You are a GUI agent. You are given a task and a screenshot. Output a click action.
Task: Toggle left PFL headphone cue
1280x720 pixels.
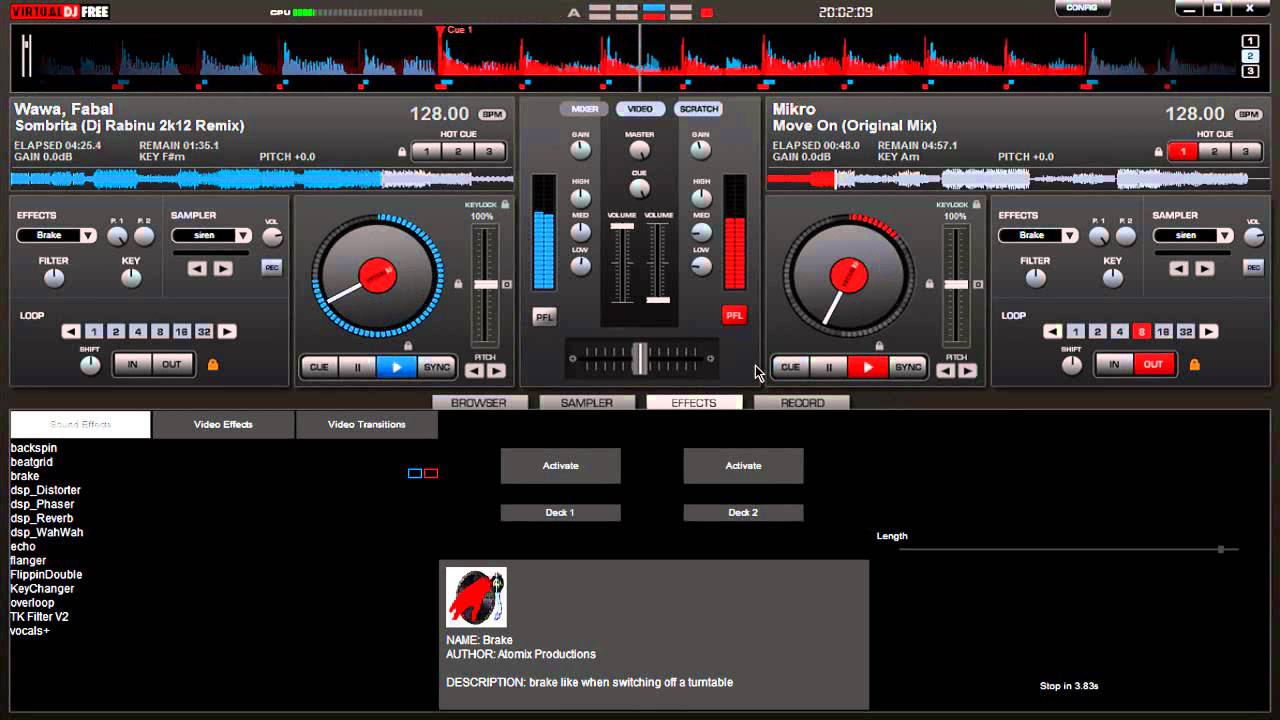[x=544, y=317]
